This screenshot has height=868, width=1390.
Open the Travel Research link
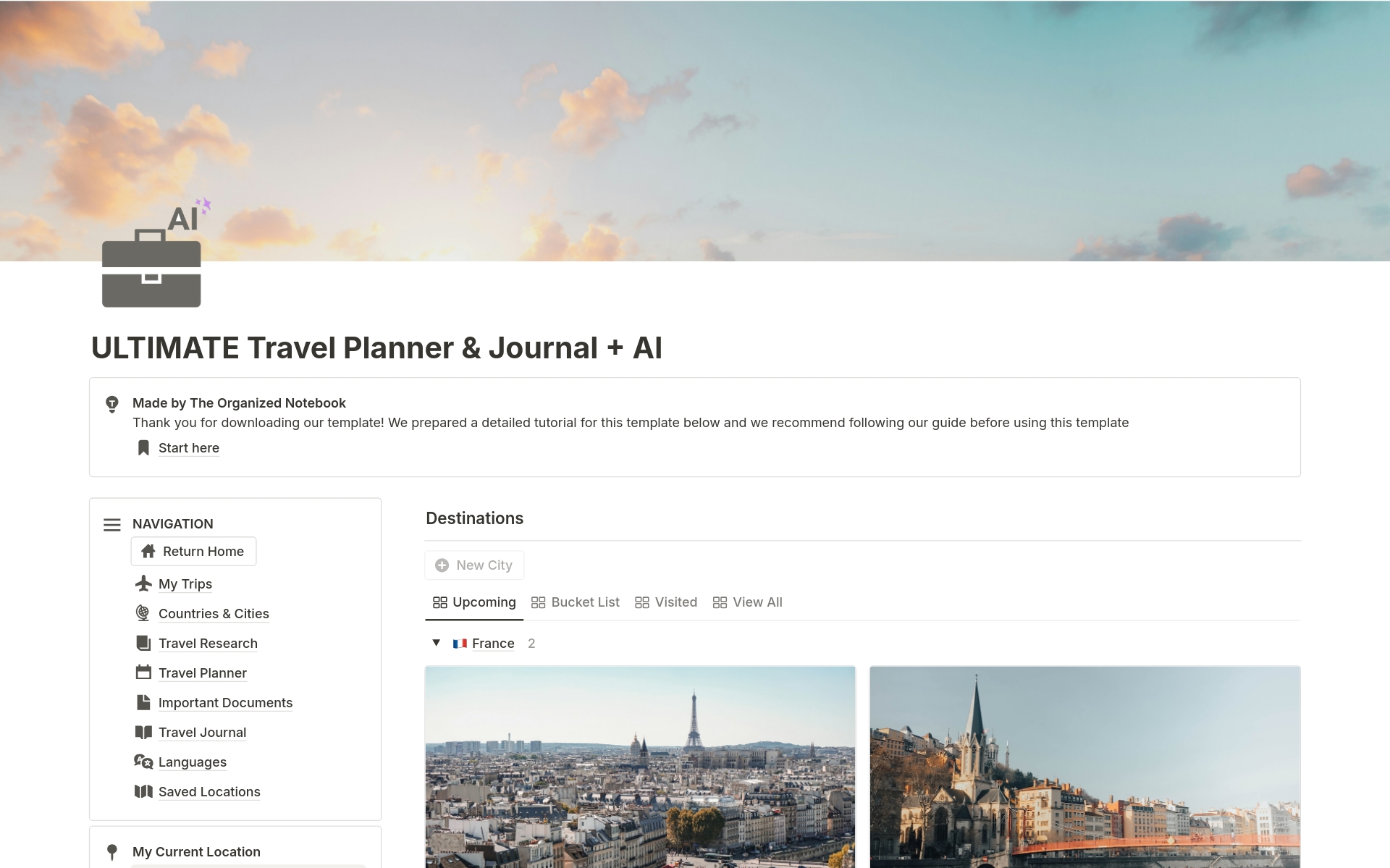pyautogui.click(x=208, y=643)
